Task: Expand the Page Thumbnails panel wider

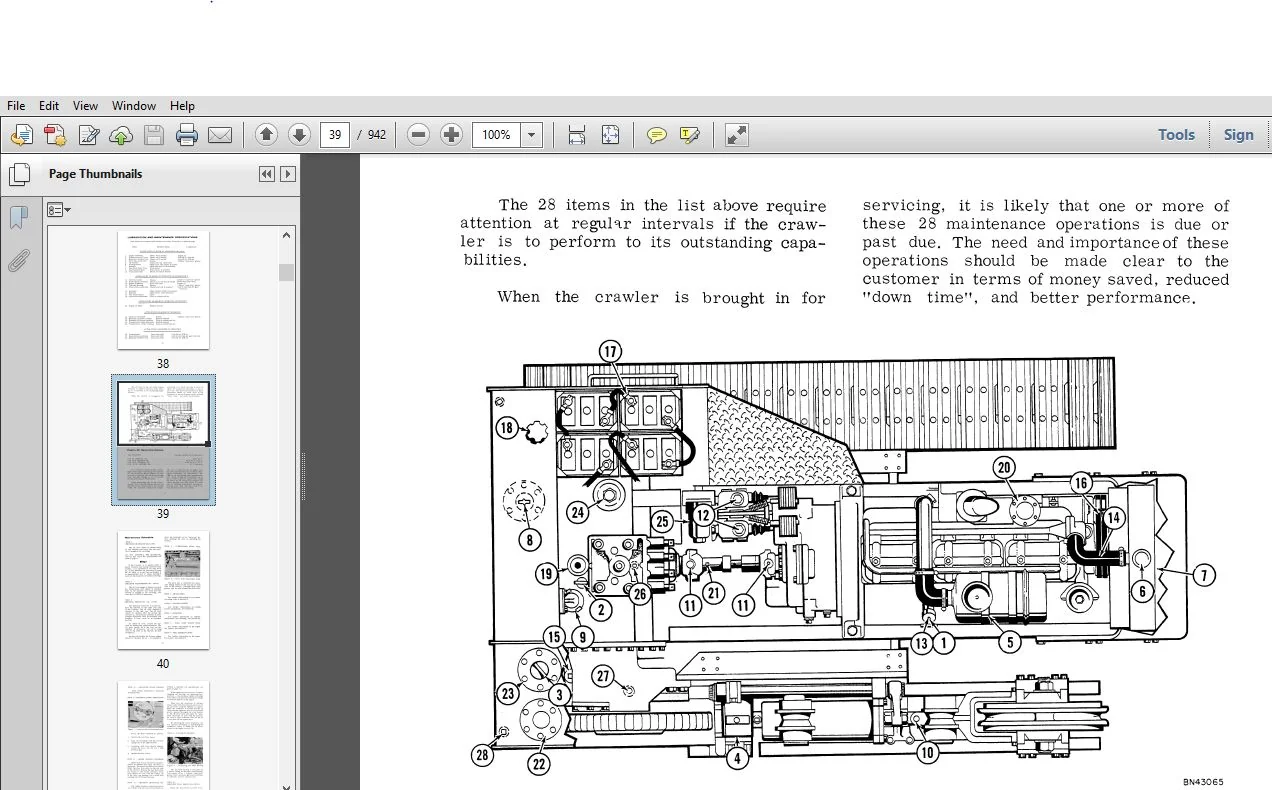Action: 288,174
